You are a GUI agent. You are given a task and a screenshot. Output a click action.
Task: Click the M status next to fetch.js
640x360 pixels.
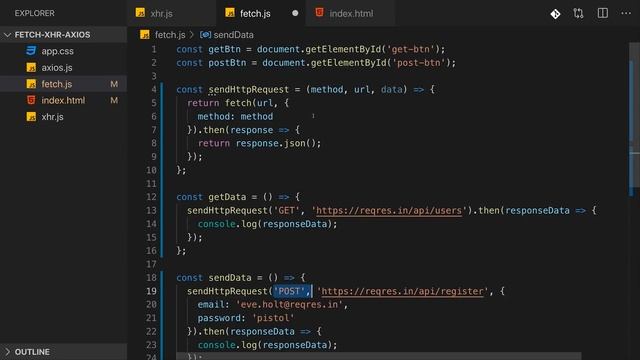[x=114, y=84]
